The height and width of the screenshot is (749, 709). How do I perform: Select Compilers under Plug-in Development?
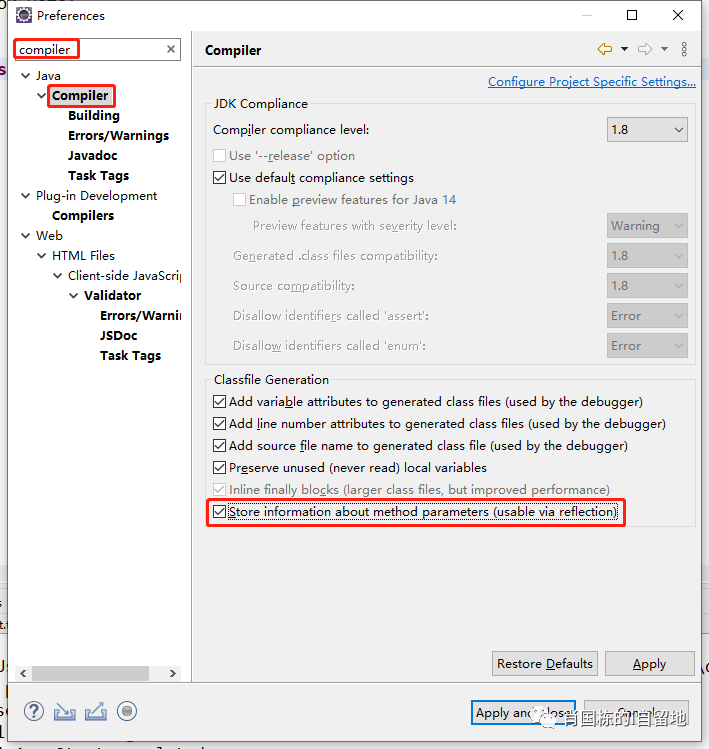(83, 216)
